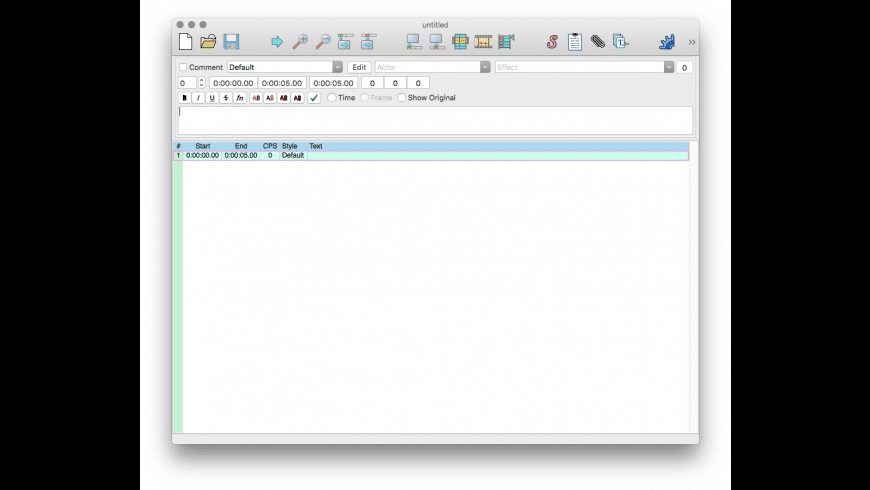
Task: Click the start time field 0:00:00.00
Action: [x=233, y=83]
